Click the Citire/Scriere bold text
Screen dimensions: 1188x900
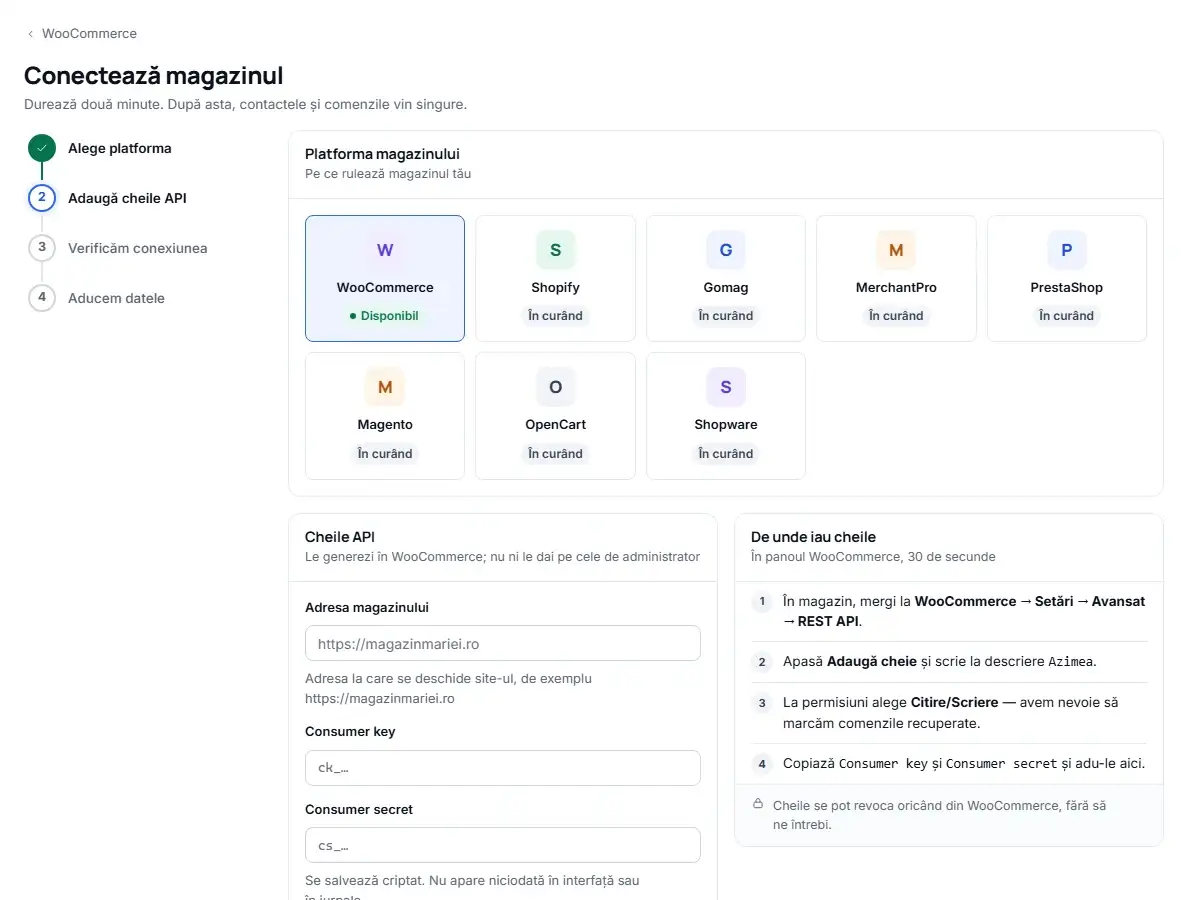(x=955, y=702)
